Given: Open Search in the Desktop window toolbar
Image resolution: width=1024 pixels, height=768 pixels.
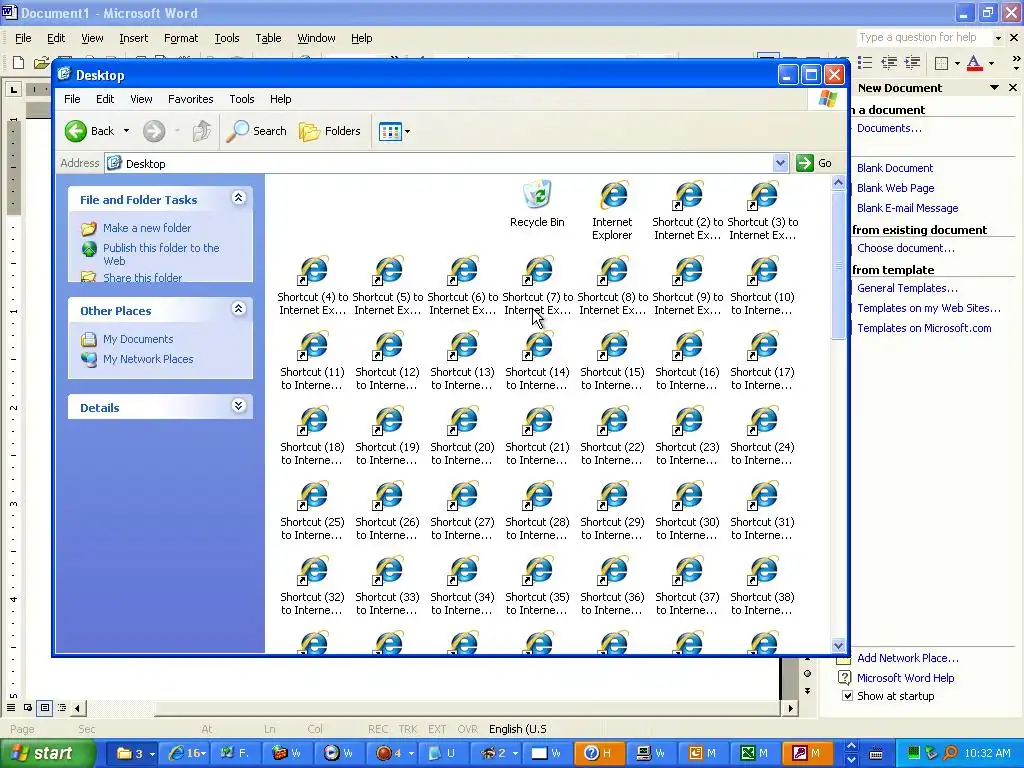Looking at the screenshot, I should click(257, 131).
